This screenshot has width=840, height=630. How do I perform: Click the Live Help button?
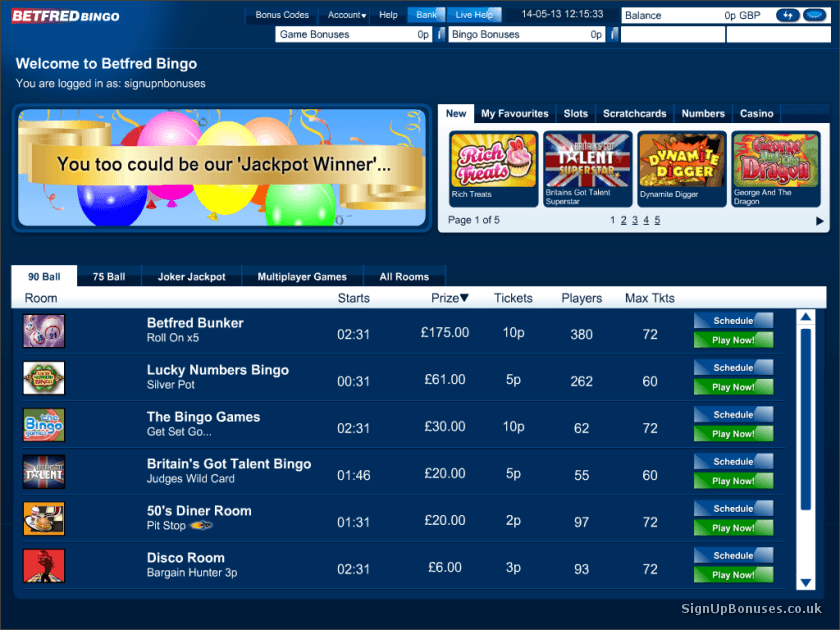pyautogui.click(x=474, y=15)
